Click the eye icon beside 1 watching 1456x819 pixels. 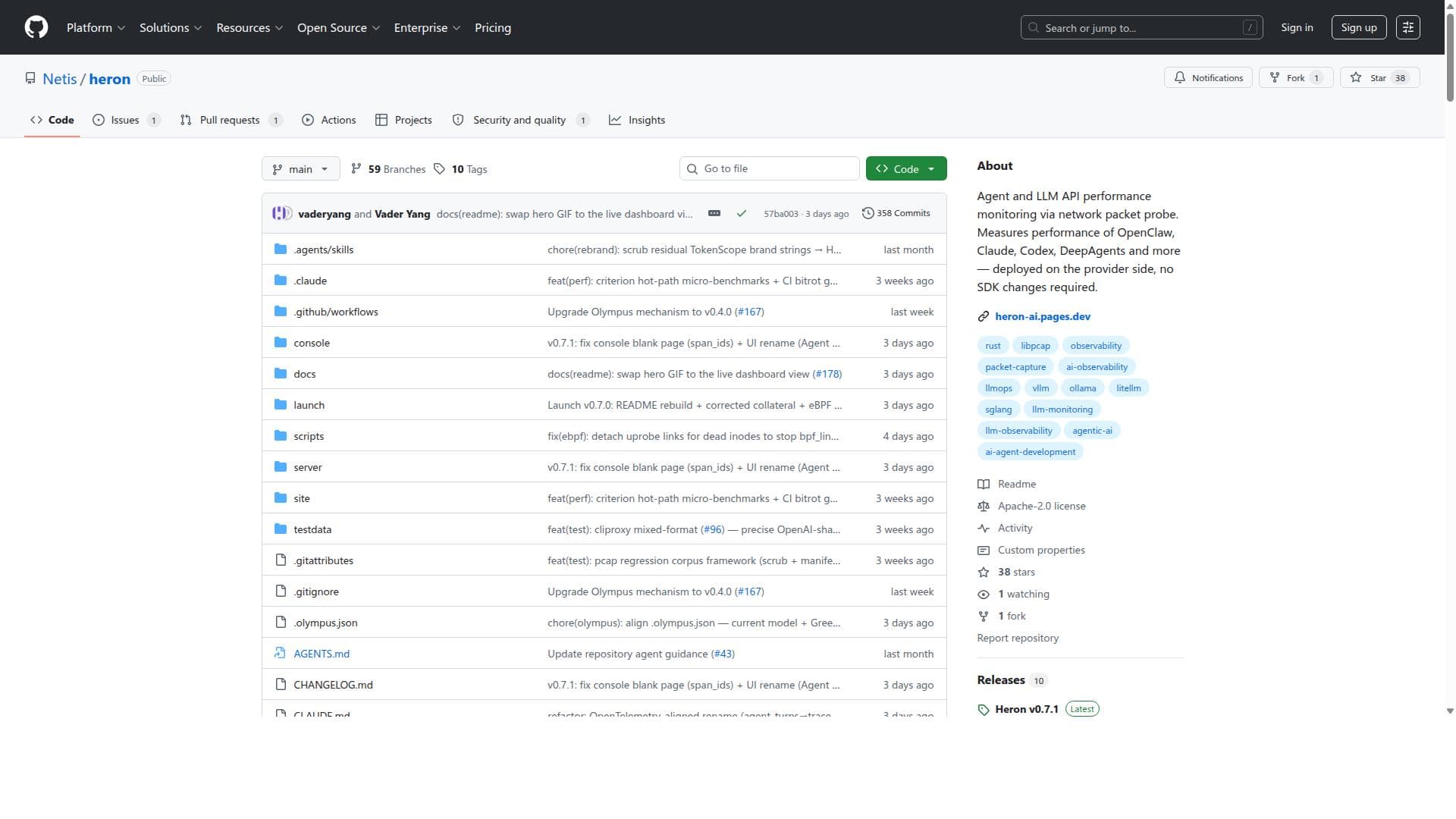coord(984,595)
